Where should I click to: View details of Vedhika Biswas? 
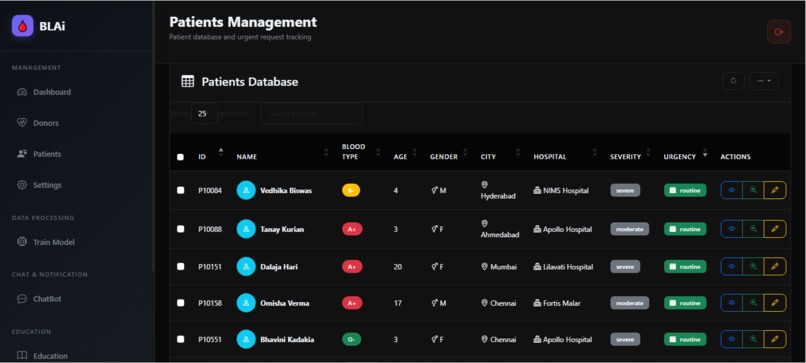point(731,190)
